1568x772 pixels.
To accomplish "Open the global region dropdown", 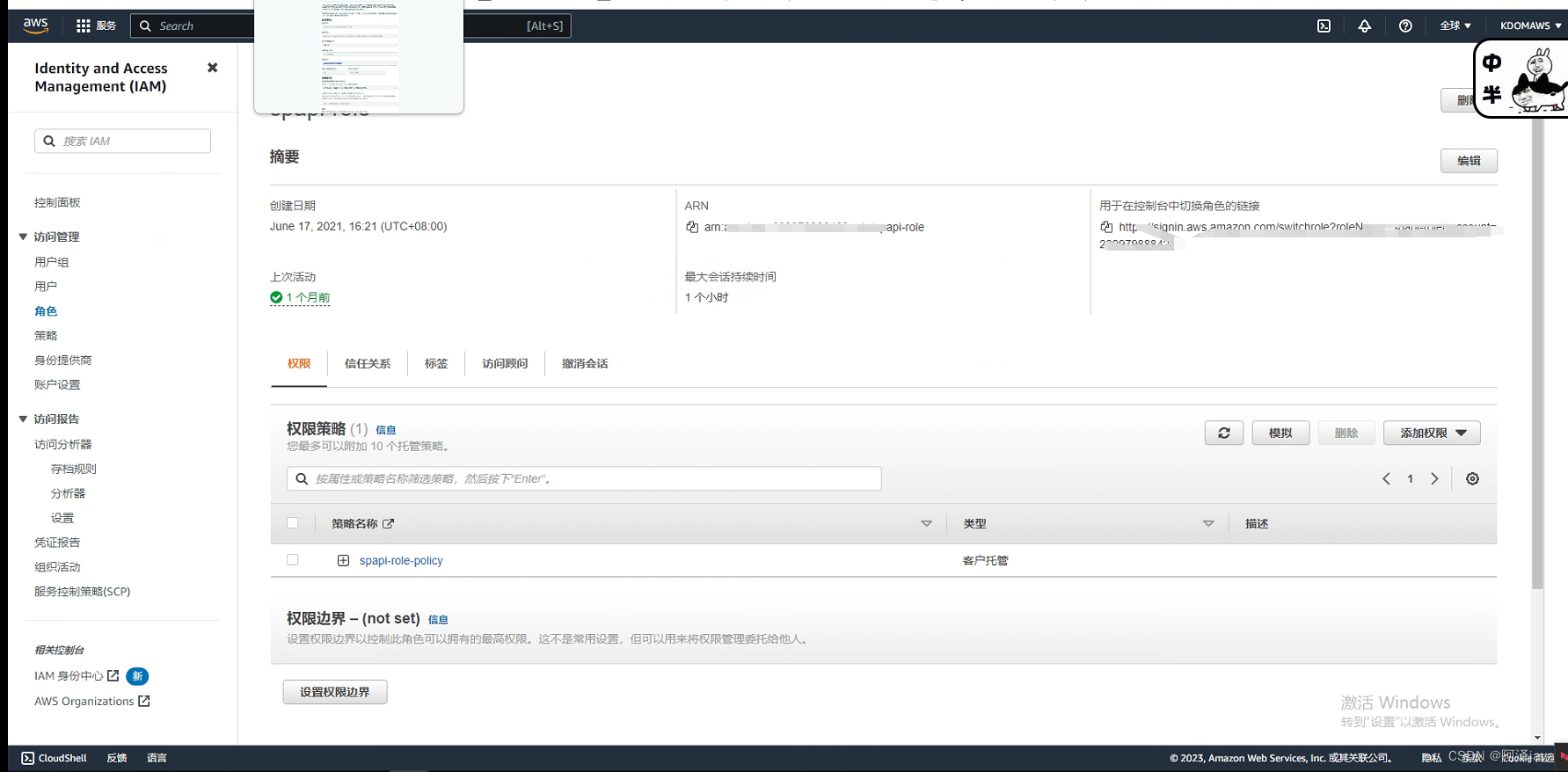I will click(1455, 25).
